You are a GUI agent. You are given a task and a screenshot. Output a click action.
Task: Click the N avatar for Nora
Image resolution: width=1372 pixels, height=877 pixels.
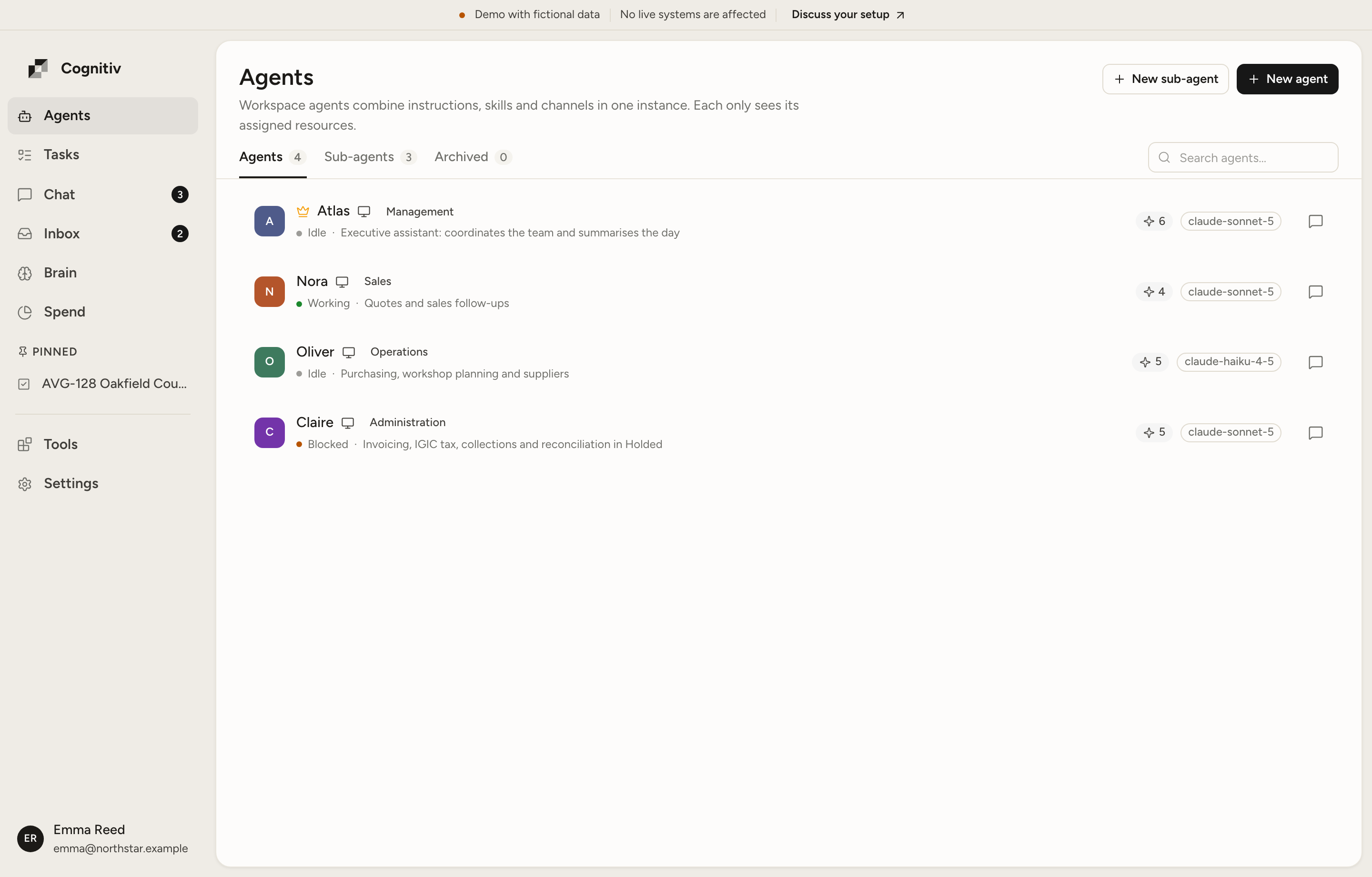click(270, 292)
